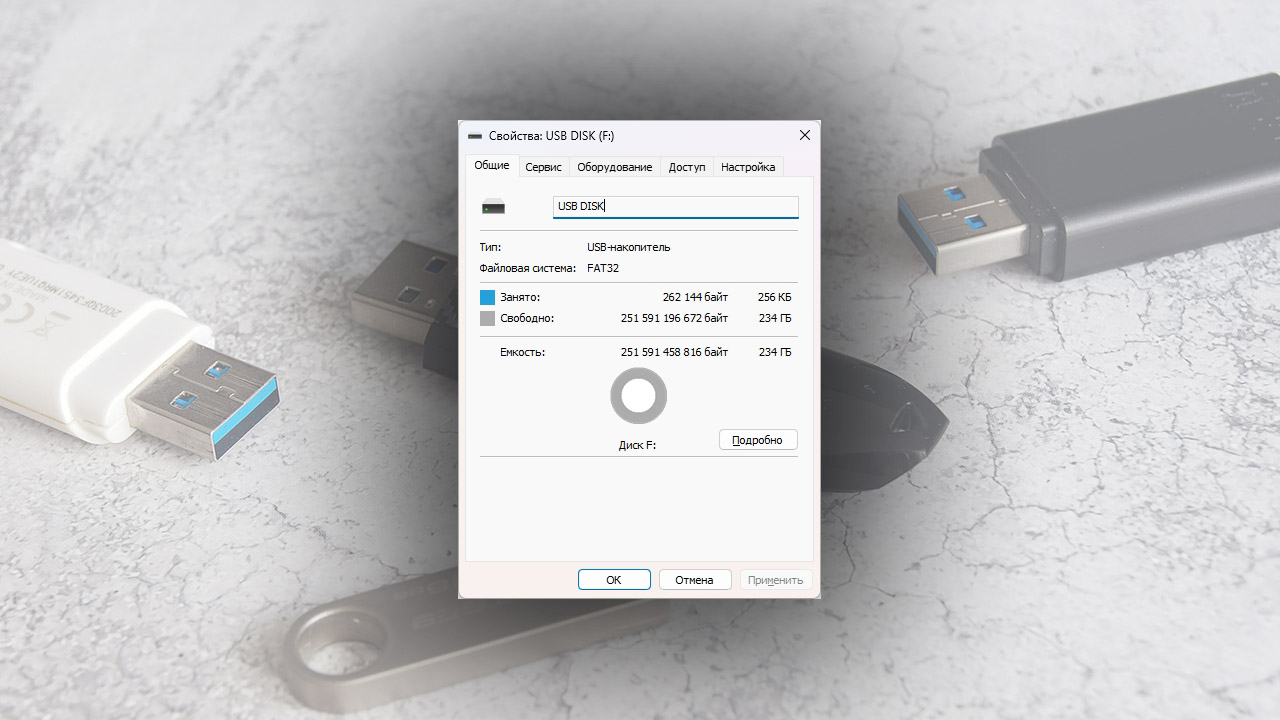Click the Отмена button
The height and width of the screenshot is (720, 1280).
[694, 580]
